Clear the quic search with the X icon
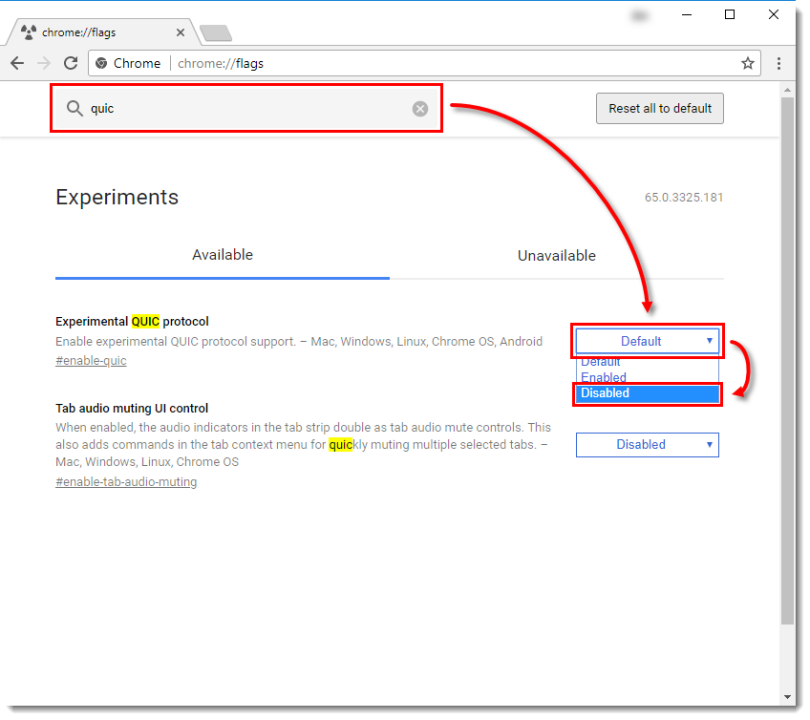Screen dimensions: 810x720 [420, 108]
